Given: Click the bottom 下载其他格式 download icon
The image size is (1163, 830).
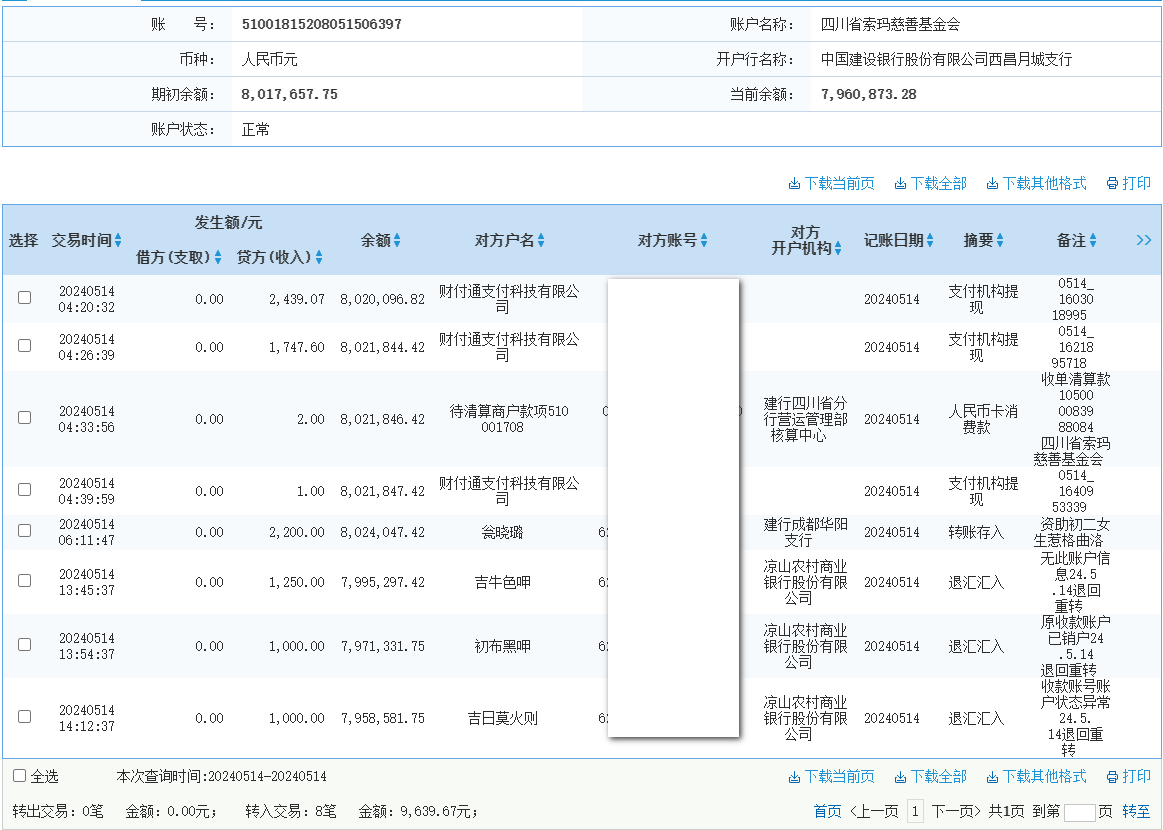Looking at the screenshot, I should click(992, 777).
